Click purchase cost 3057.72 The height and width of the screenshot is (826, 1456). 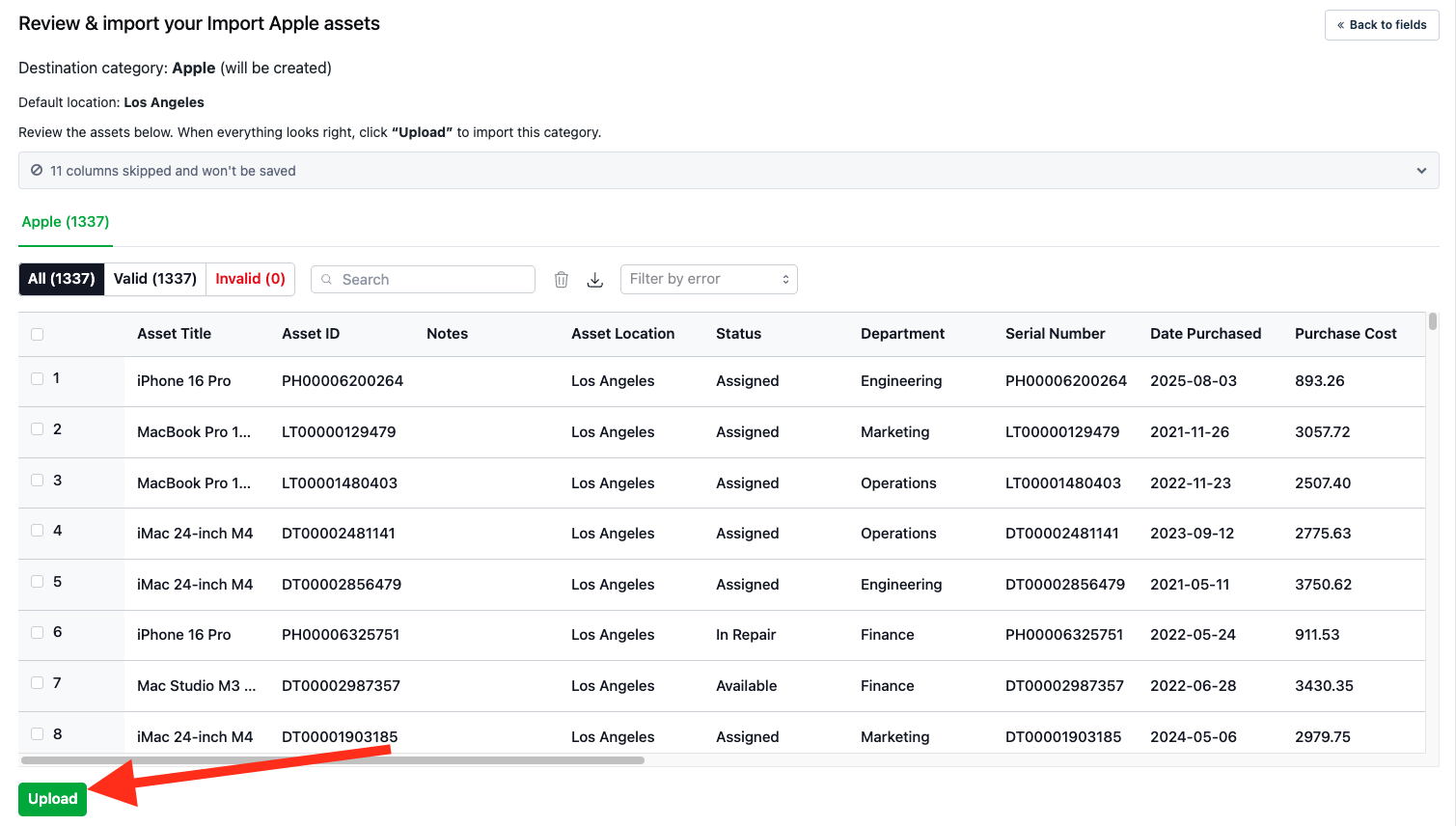click(1323, 432)
